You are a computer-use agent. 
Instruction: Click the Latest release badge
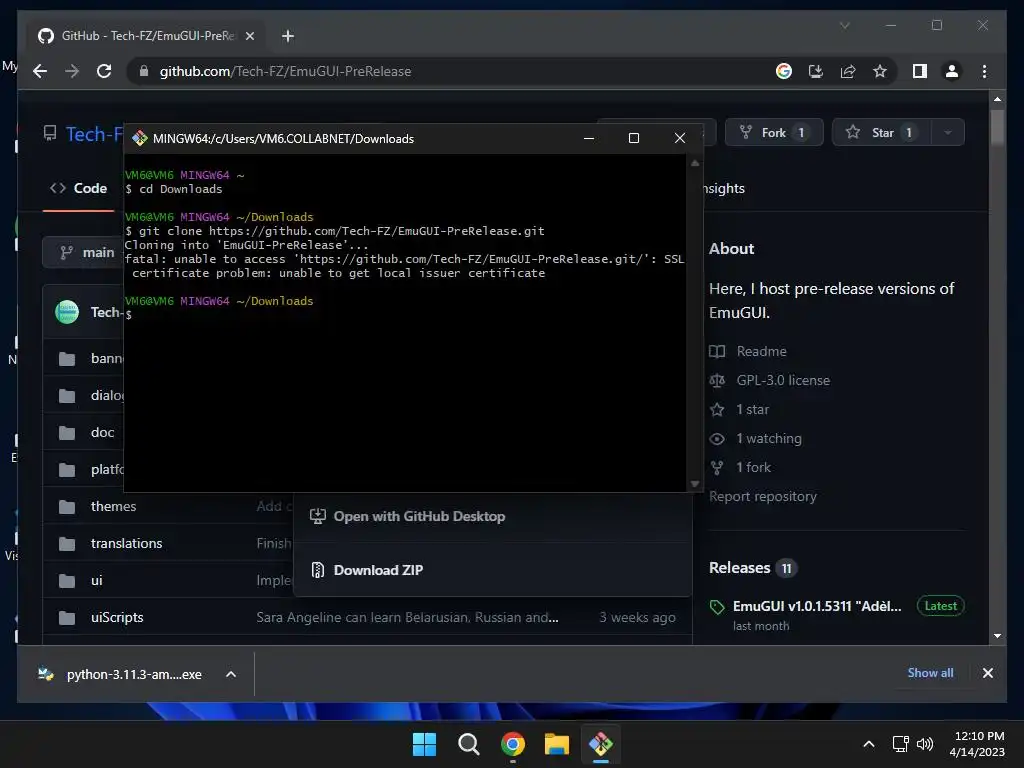(940, 606)
